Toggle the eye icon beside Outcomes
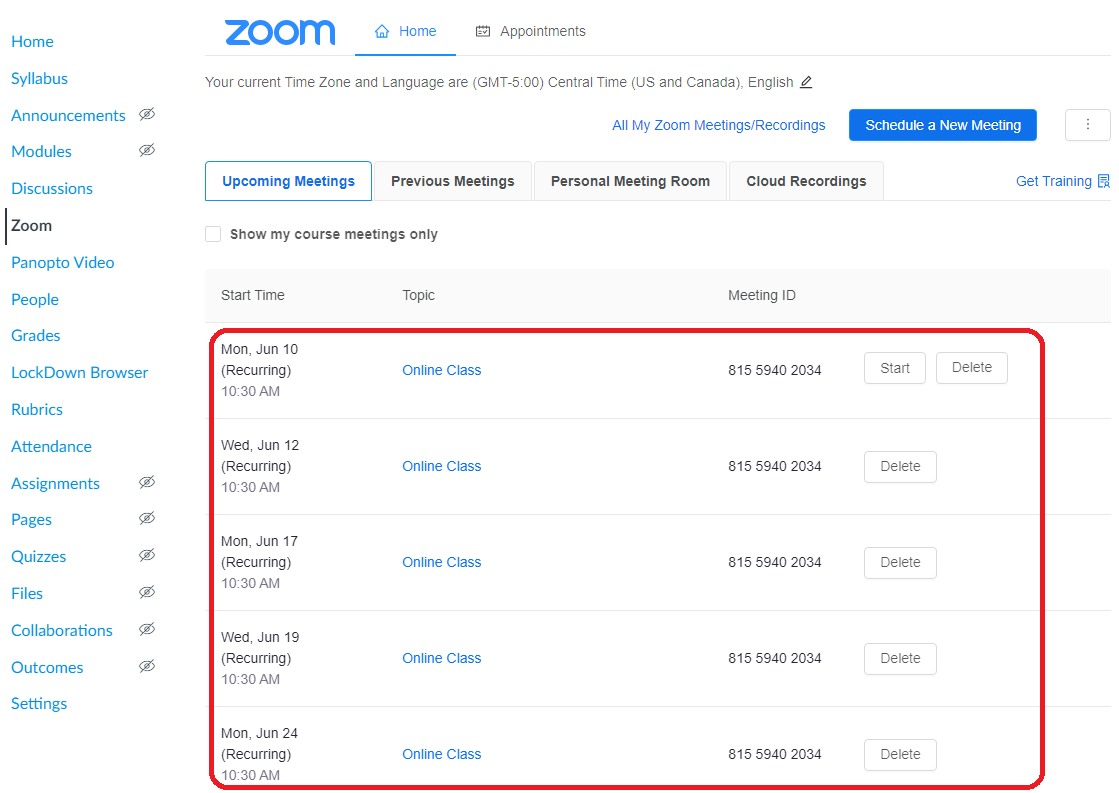The image size is (1119, 793). [147, 667]
